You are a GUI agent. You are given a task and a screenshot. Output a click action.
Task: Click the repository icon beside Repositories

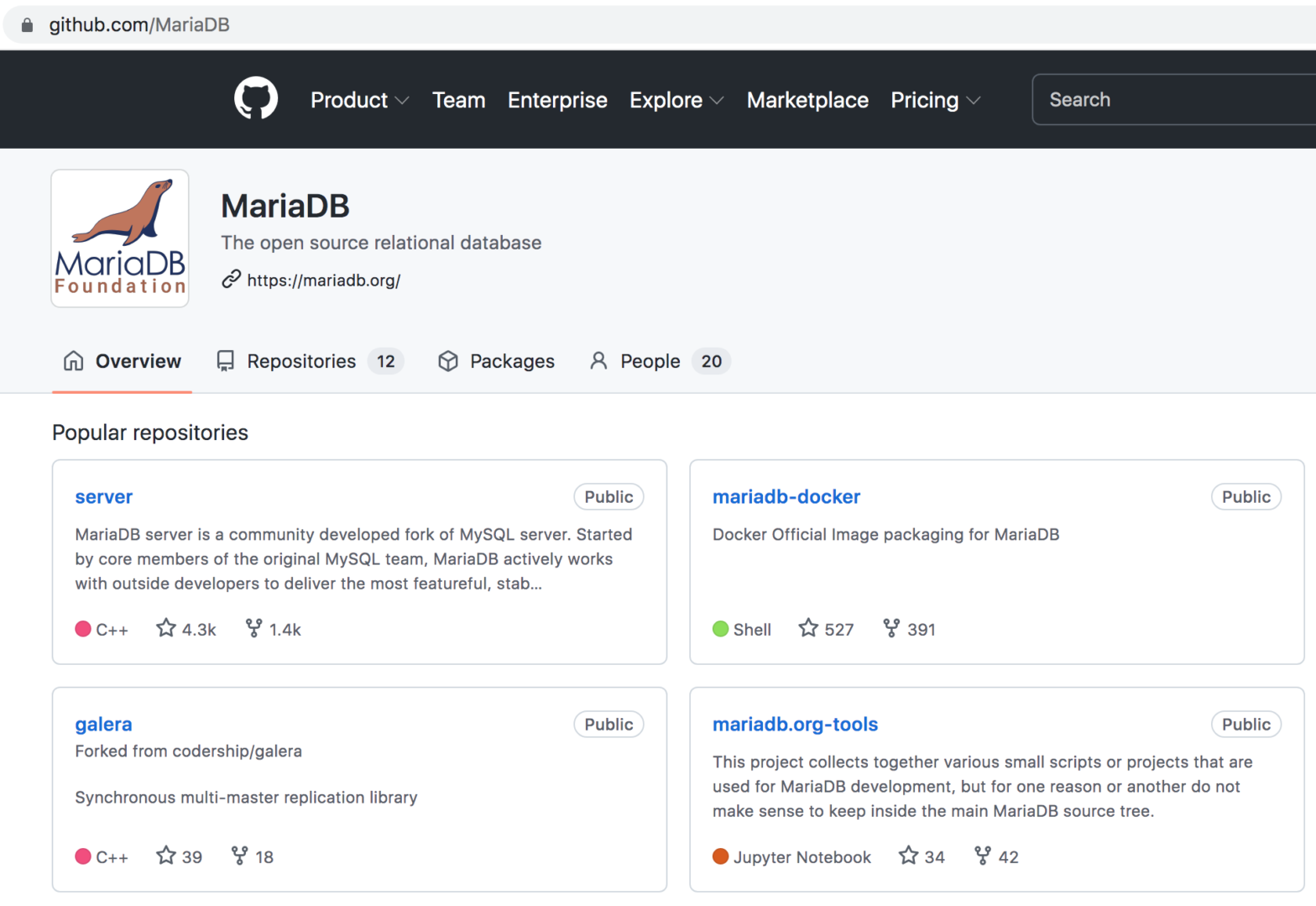click(x=225, y=361)
